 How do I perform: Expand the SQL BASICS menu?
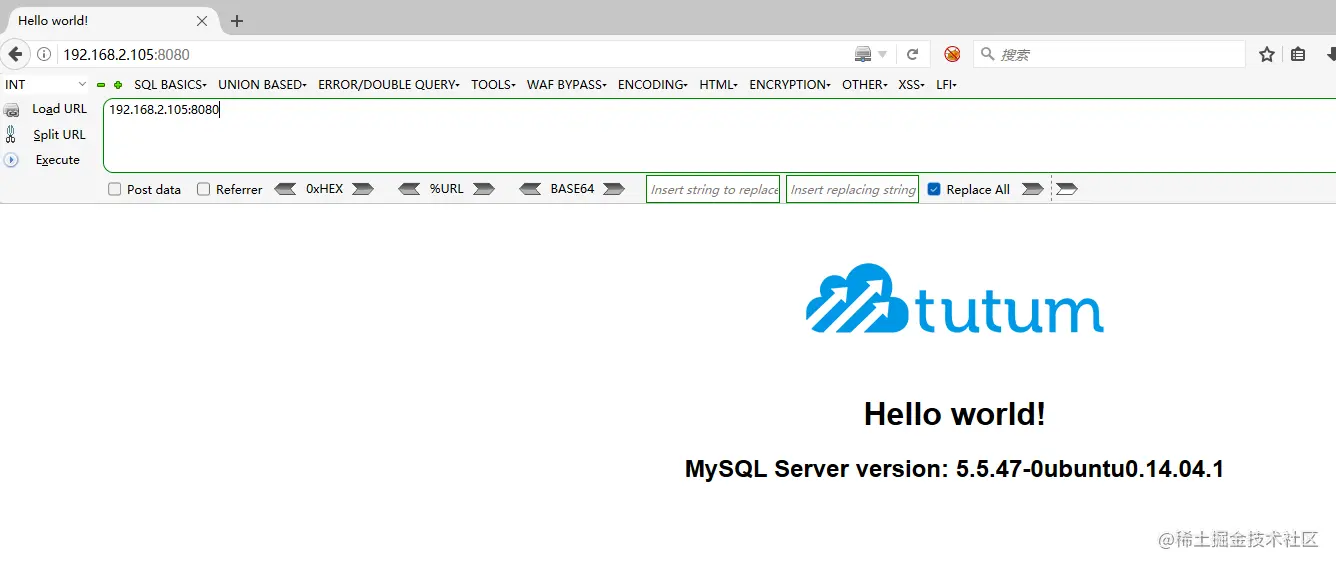point(170,85)
